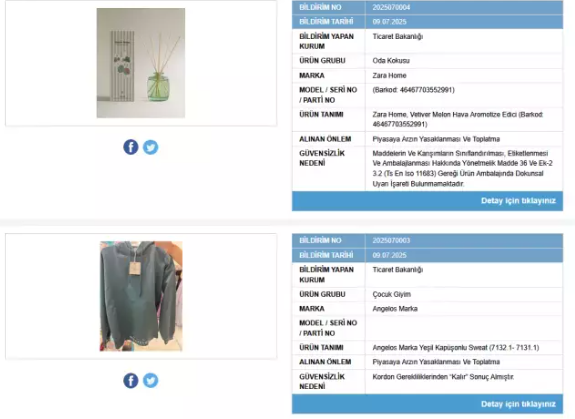This screenshot has width=575, height=419.
Task: Click the Vetiver Melon product description text
Action: pyautogui.click(x=458, y=119)
